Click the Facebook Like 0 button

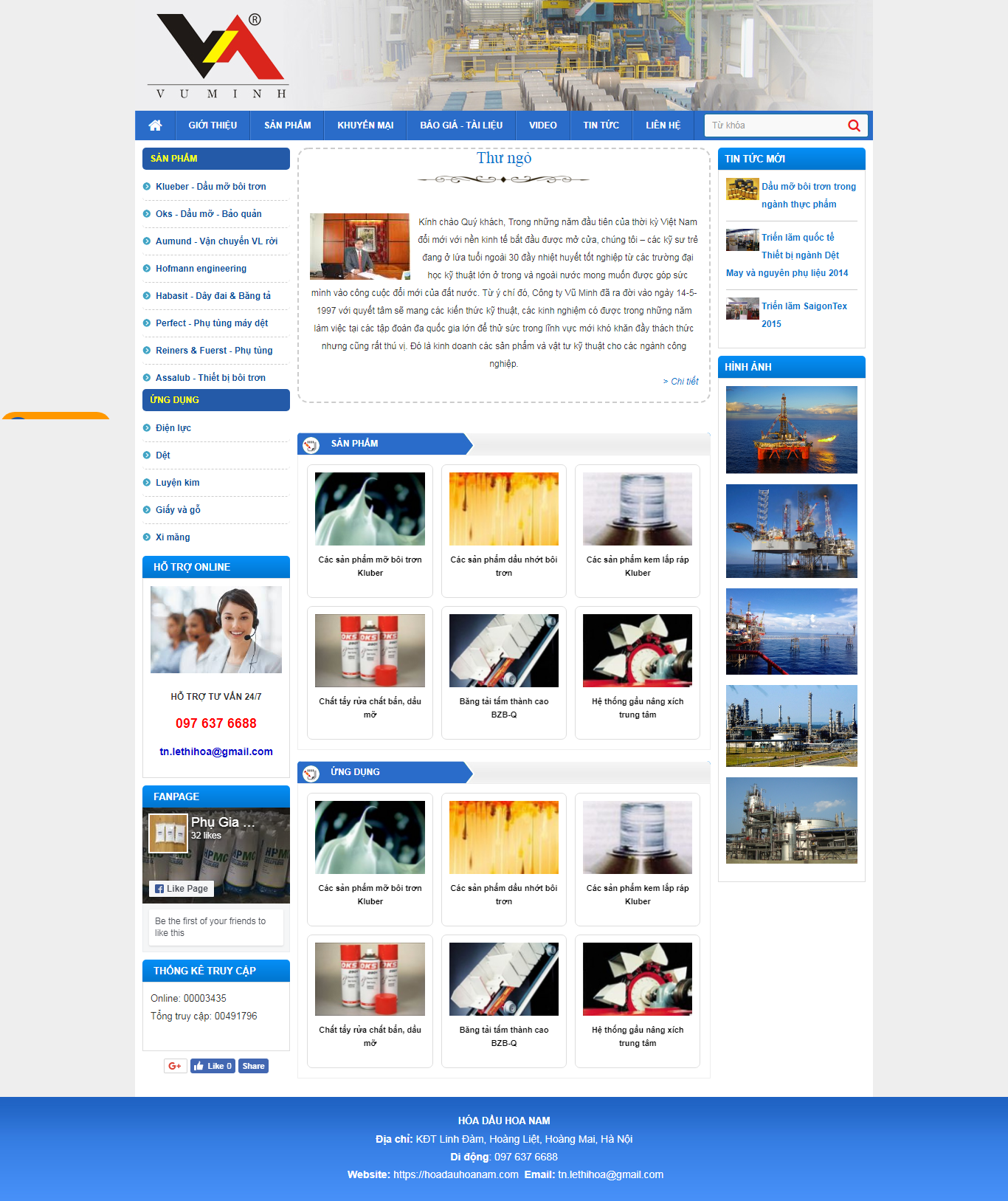coord(213,1066)
